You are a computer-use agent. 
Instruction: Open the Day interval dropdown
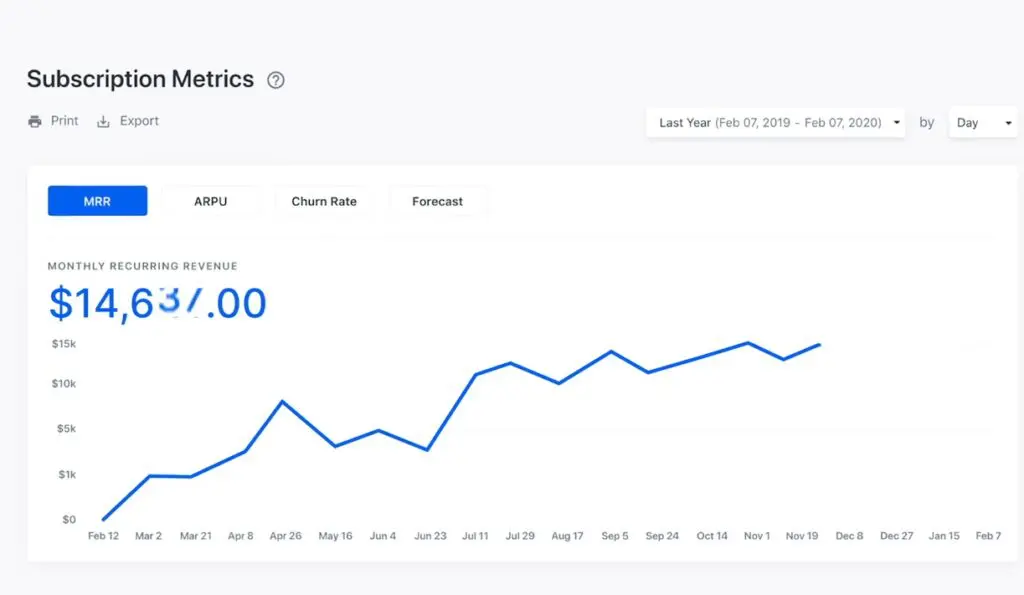(x=983, y=122)
